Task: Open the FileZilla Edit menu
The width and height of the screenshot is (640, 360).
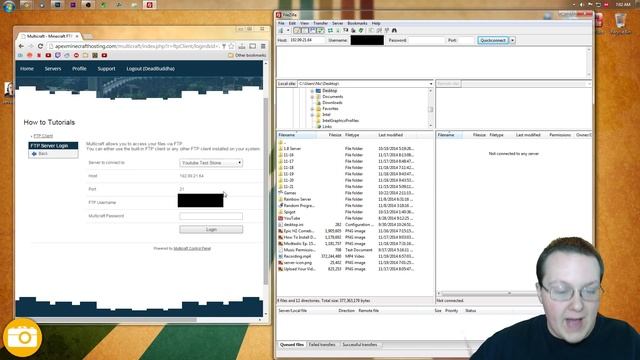Action: (292, 23)
